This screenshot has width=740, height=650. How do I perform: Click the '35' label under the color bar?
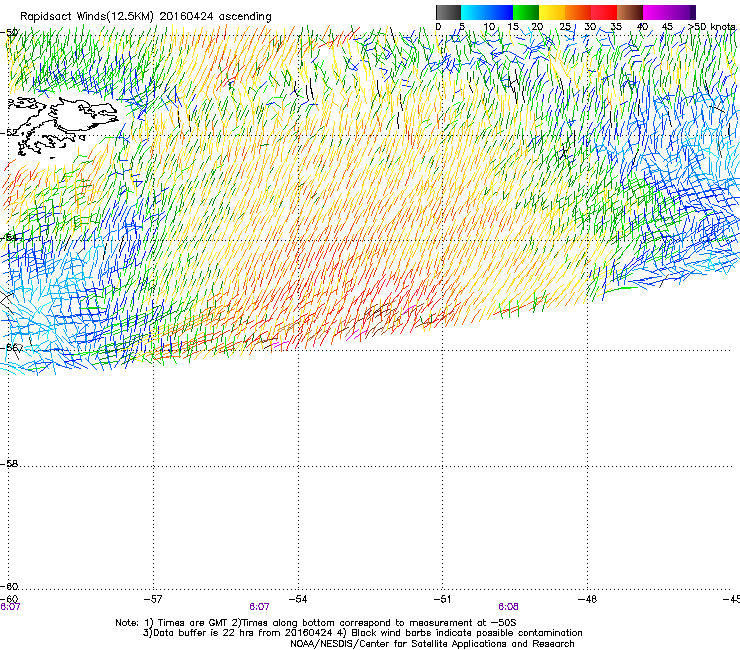coord(616,27)
